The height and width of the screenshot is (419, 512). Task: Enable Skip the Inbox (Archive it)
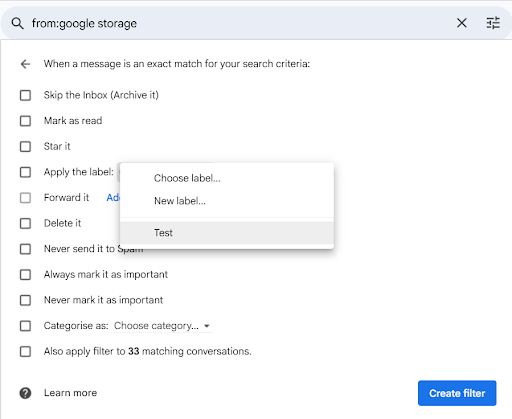coord(25,95)
